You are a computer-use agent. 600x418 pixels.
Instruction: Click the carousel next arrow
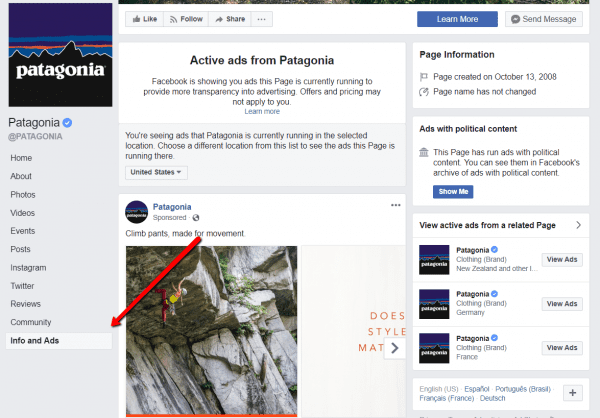[395, 348]
